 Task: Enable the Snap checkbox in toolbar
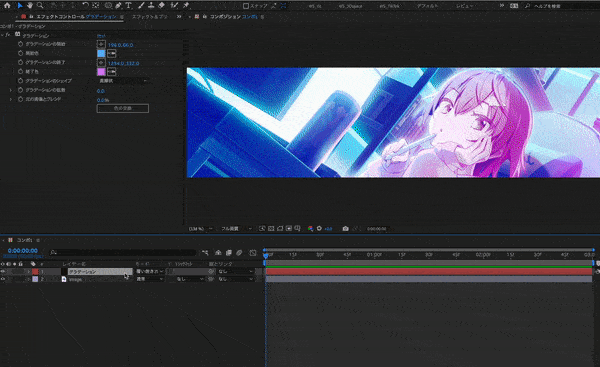click(246, 6)
